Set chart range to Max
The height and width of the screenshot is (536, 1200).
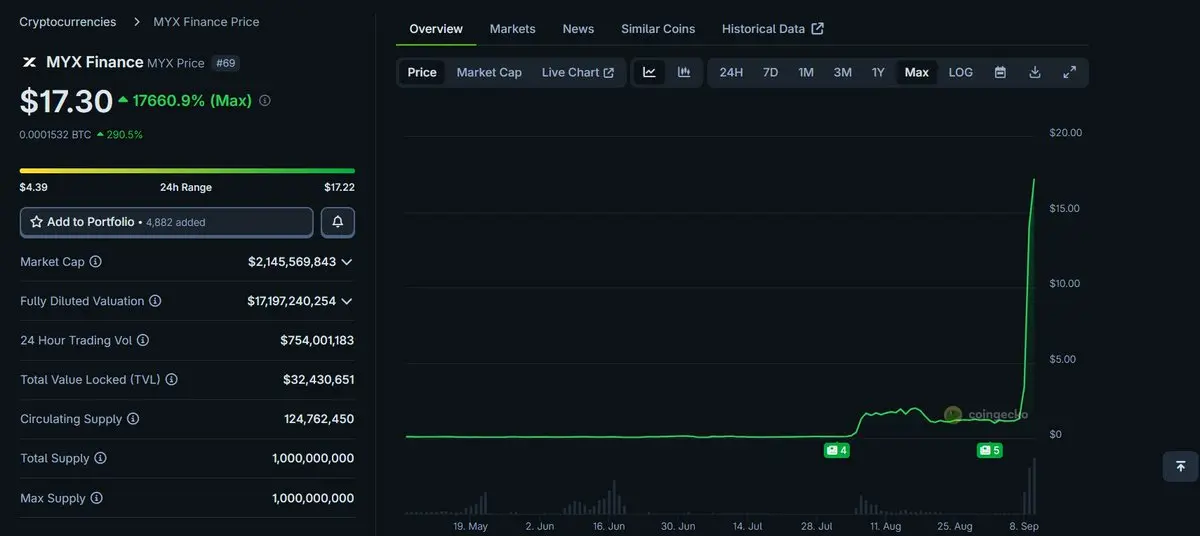click(917, 72)
